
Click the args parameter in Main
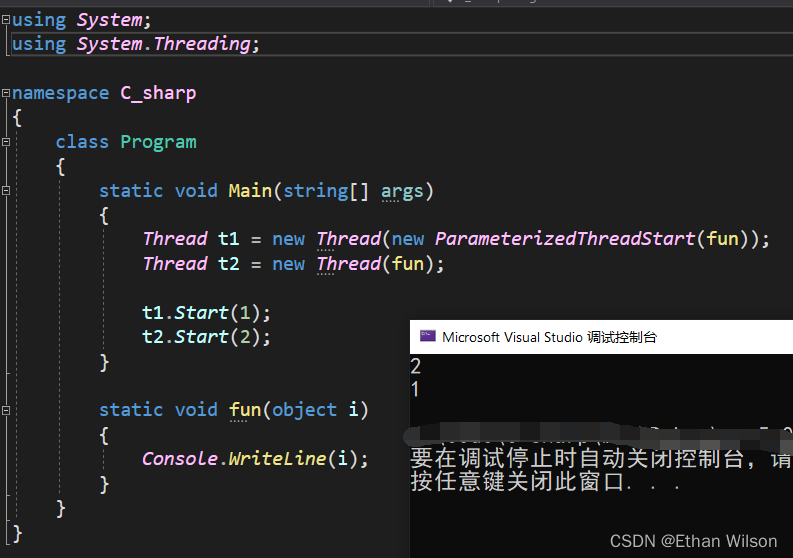[x=402, y=192]
